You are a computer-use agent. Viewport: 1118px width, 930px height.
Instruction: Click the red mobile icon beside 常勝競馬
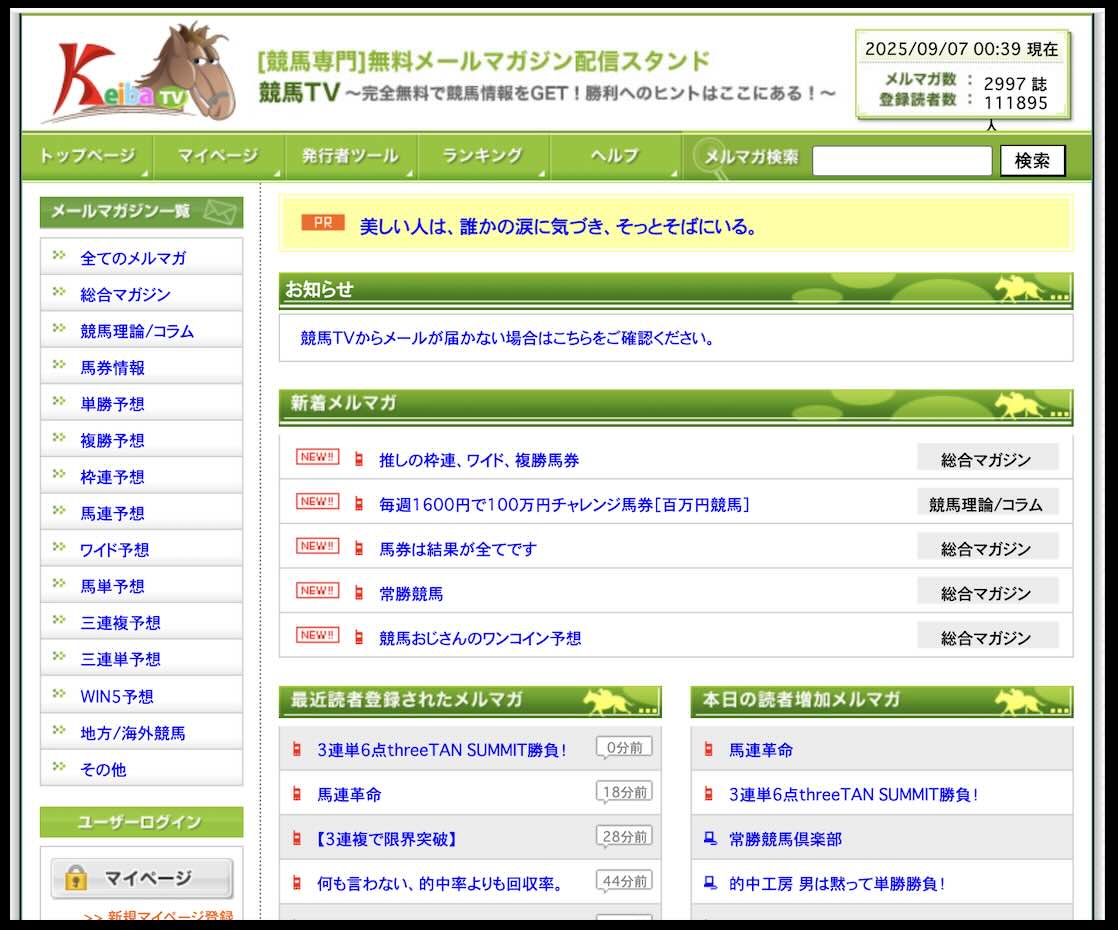[x=359, y=593]
